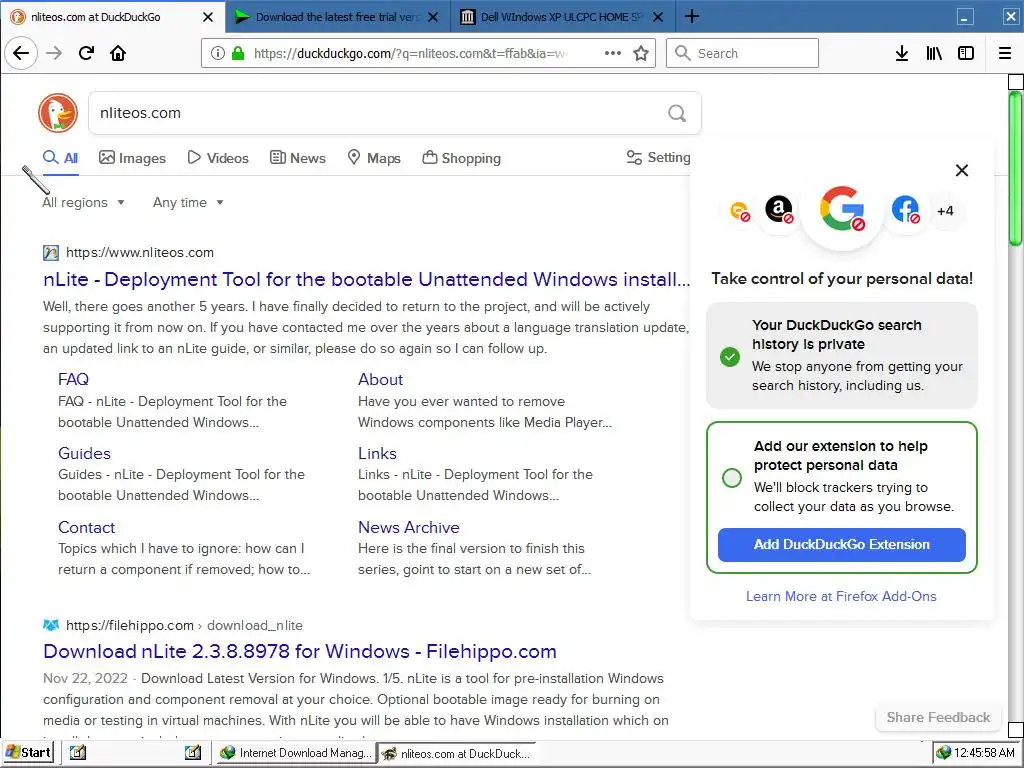Click Add DuckDuckGo Extension button

click(x=842, y=545)
